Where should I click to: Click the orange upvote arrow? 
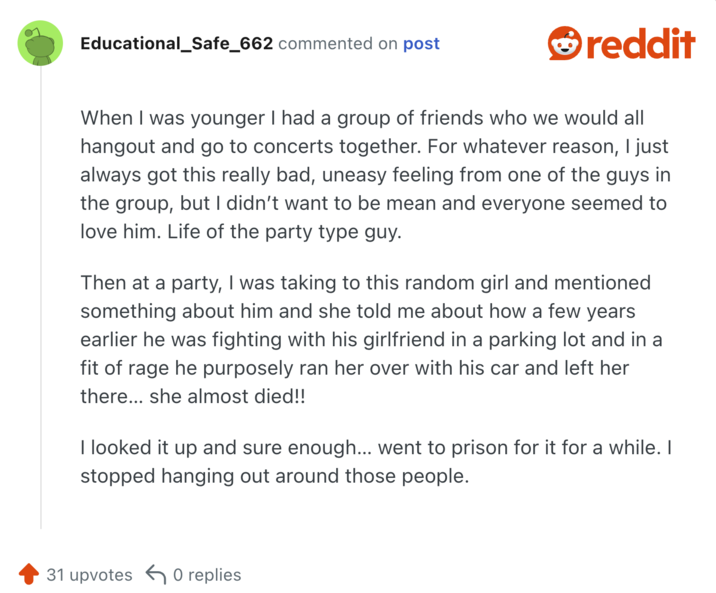pyautogui.click(x=29, y=574)
